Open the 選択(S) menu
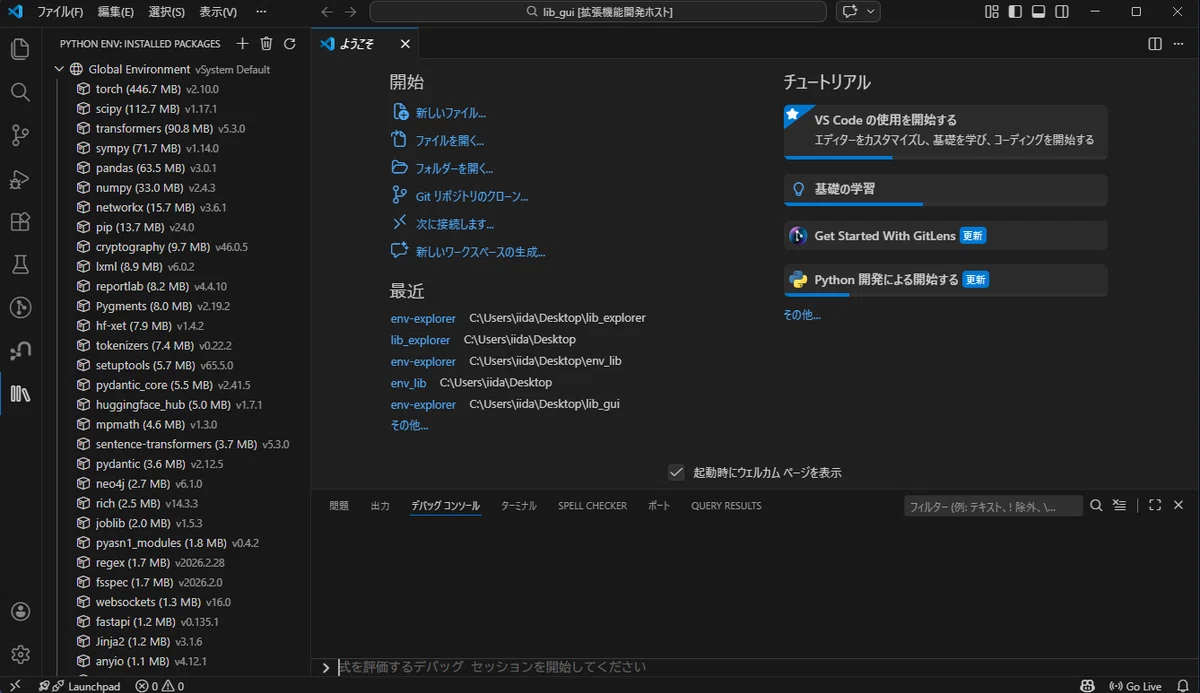Screen dimensions: 1200x693 pyautogui.click(x=166, y=12)
